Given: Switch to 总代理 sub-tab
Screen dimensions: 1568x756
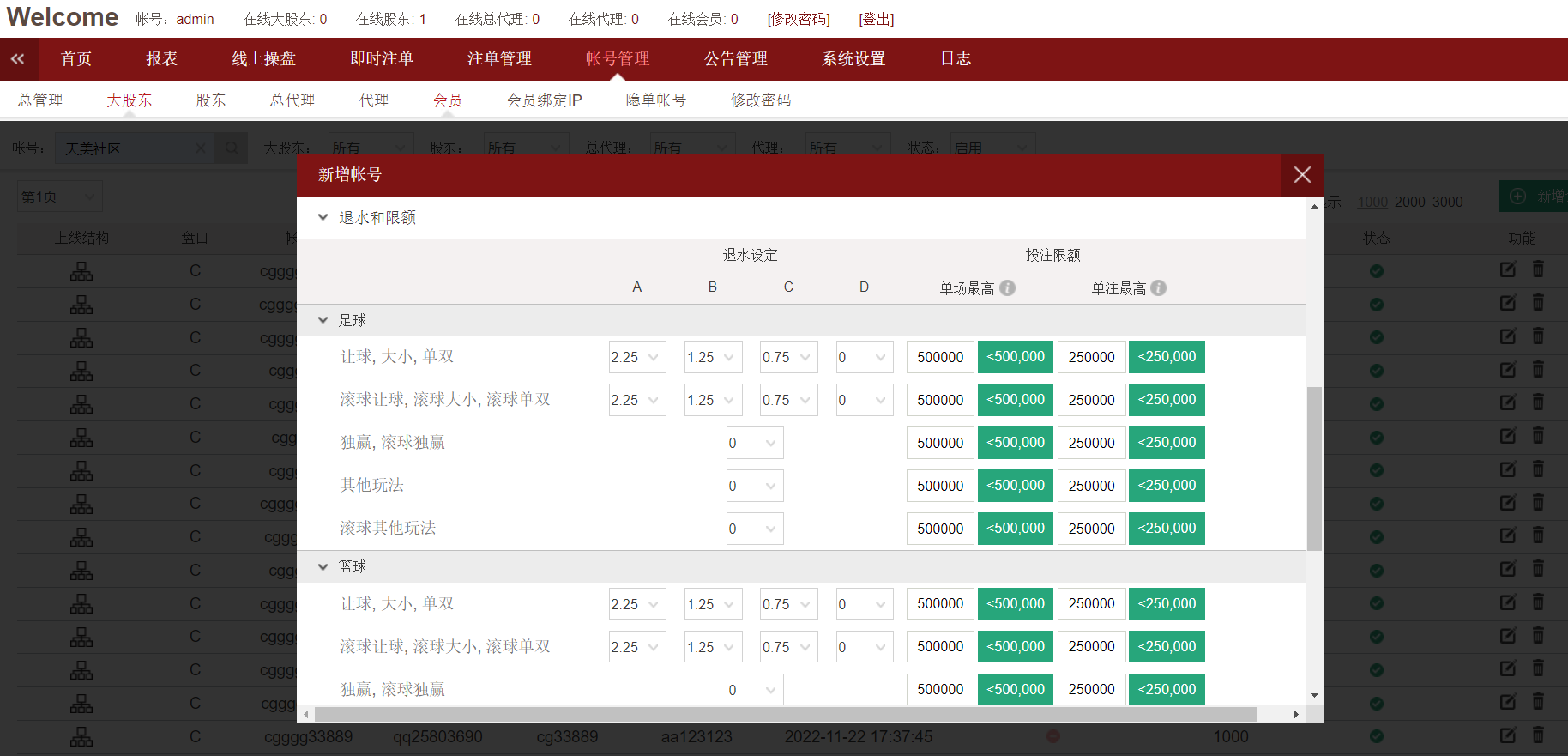Looking at the screenshot, I should pos(292,100).
